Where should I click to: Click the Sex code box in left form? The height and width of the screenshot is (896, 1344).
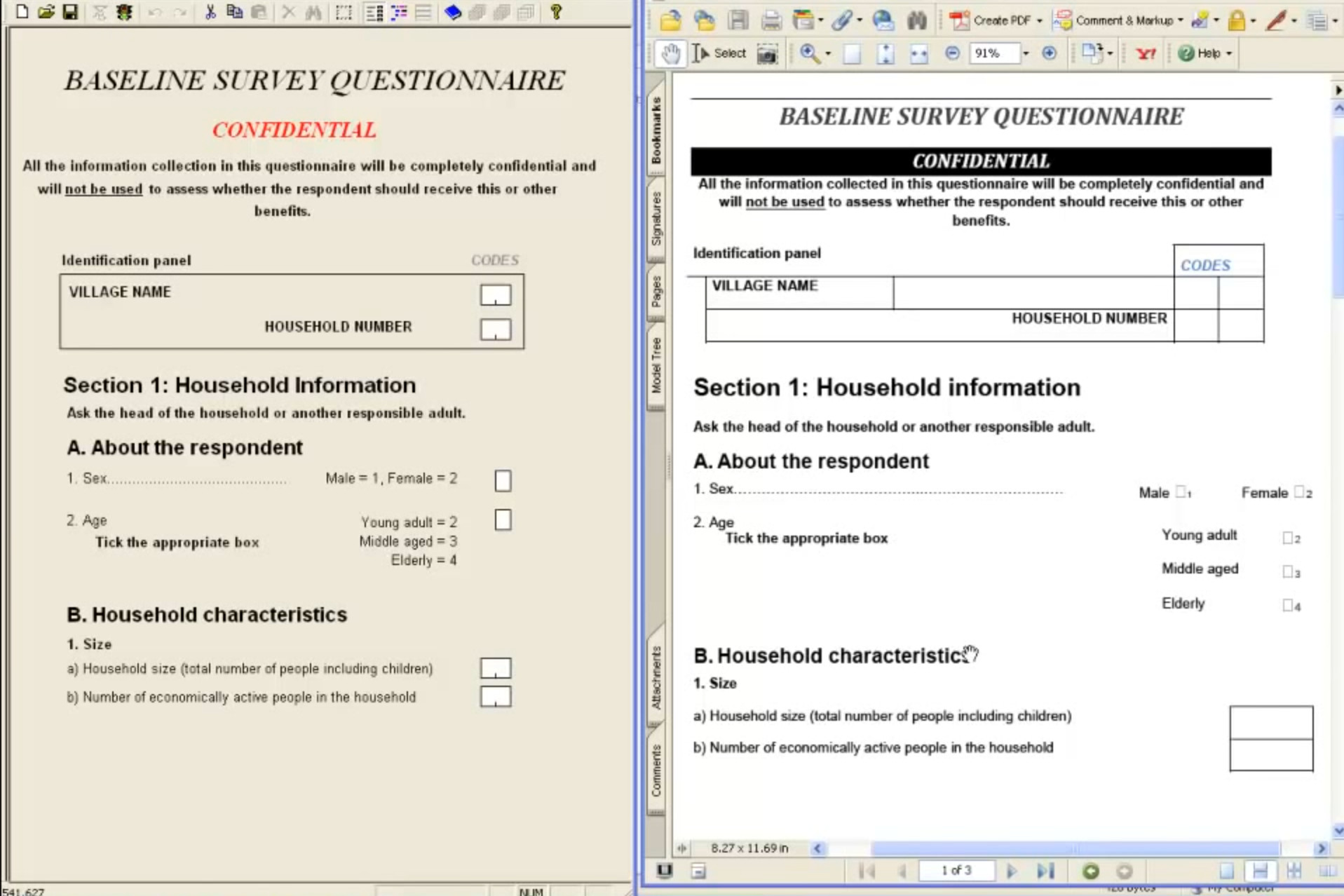503,481
